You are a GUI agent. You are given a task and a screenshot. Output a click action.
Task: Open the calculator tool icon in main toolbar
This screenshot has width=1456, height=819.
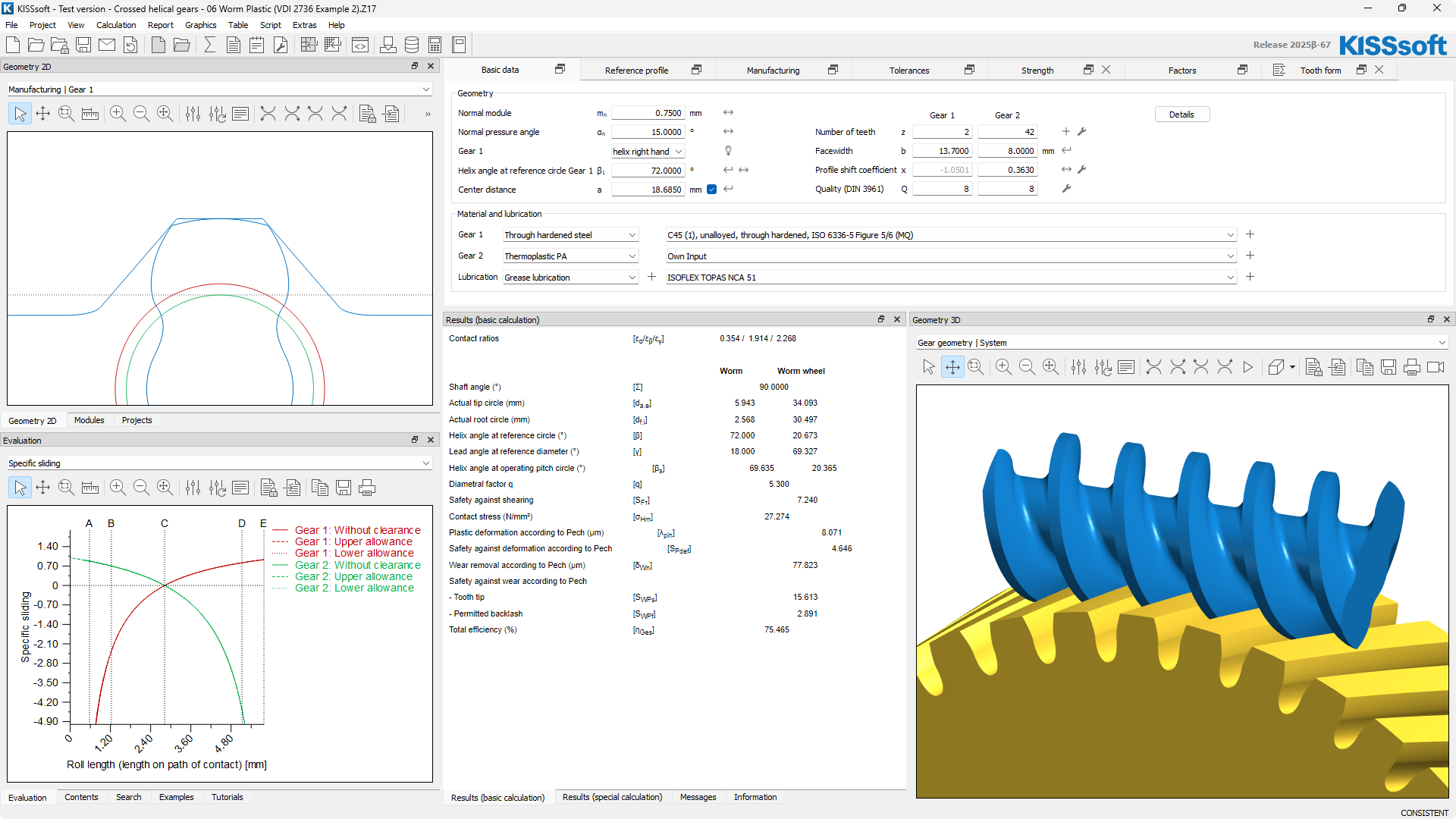pos(435,45)
